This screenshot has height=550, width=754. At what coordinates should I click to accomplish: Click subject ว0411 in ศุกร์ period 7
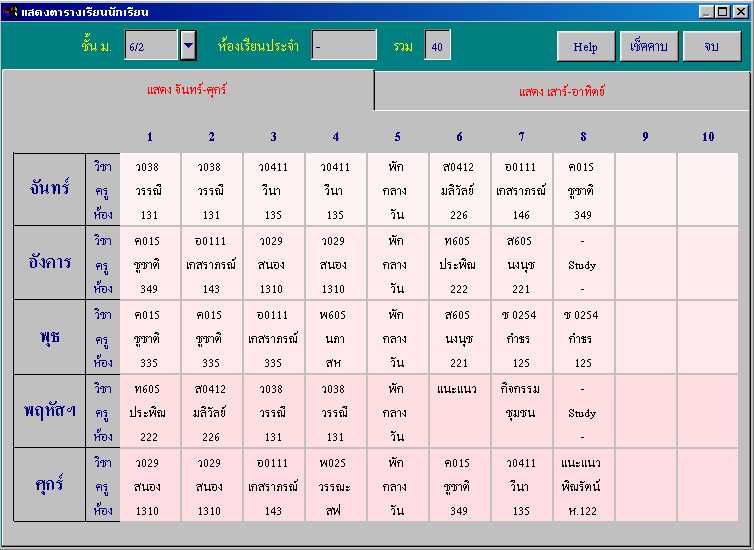point(520,463)
